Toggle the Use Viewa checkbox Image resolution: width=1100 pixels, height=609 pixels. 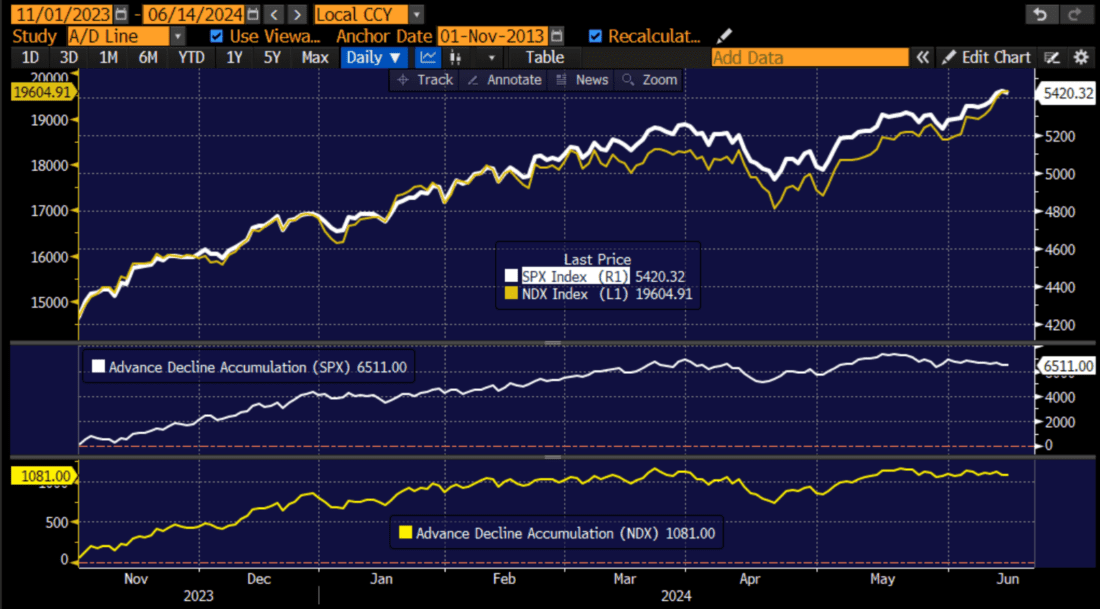click(x=216, y=35)
